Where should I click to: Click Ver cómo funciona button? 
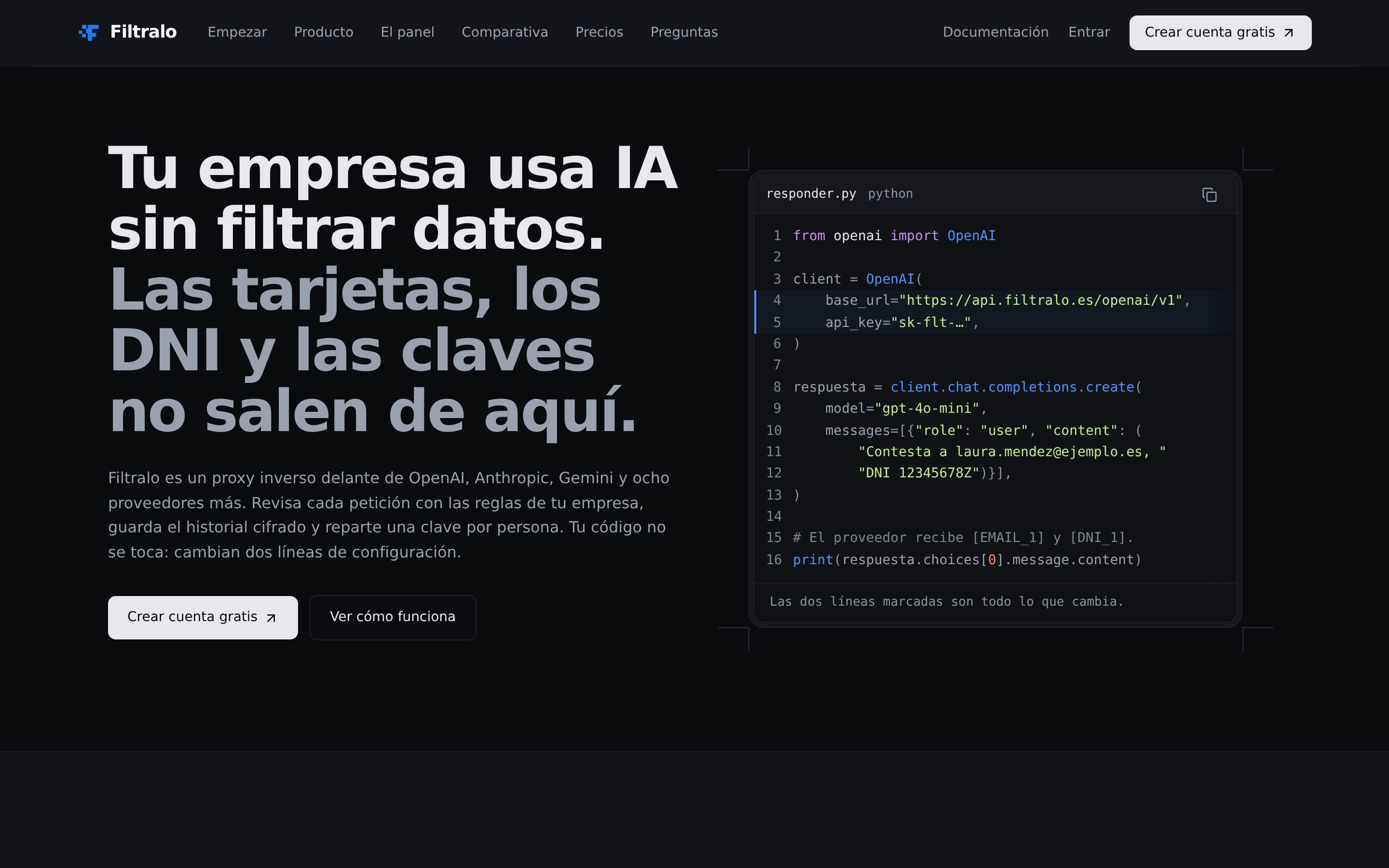pos(393,617)
